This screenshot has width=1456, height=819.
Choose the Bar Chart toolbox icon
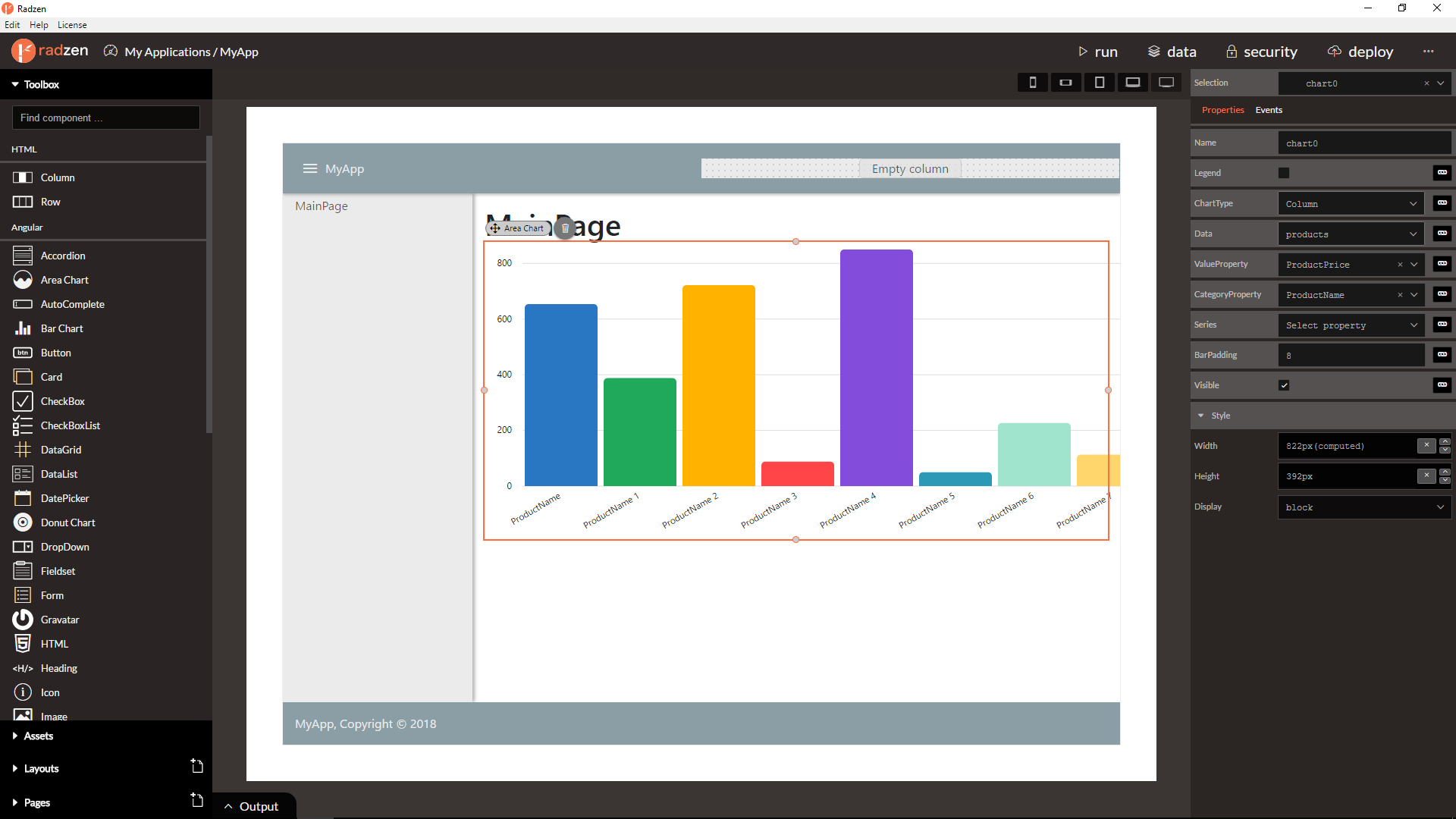tap(23, 328)
